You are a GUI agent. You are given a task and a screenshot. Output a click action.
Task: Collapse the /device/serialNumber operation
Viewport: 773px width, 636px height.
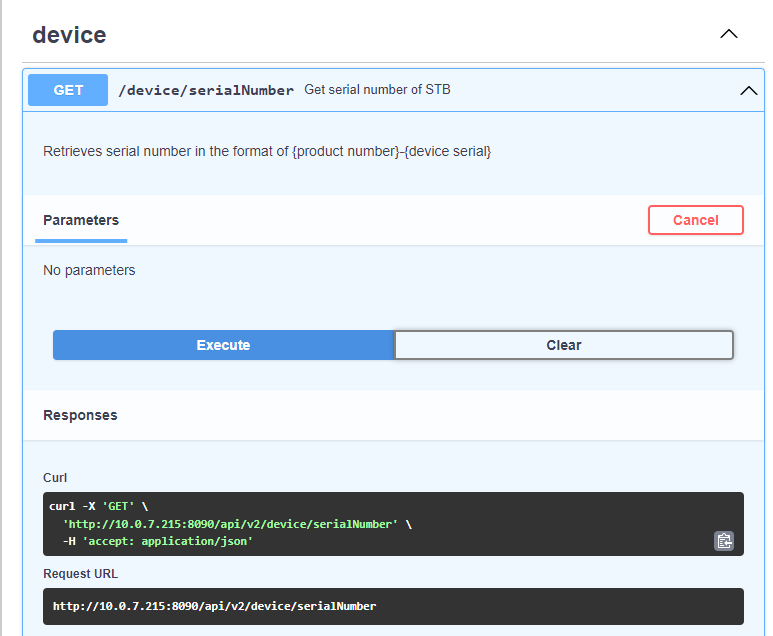[748, 91]
